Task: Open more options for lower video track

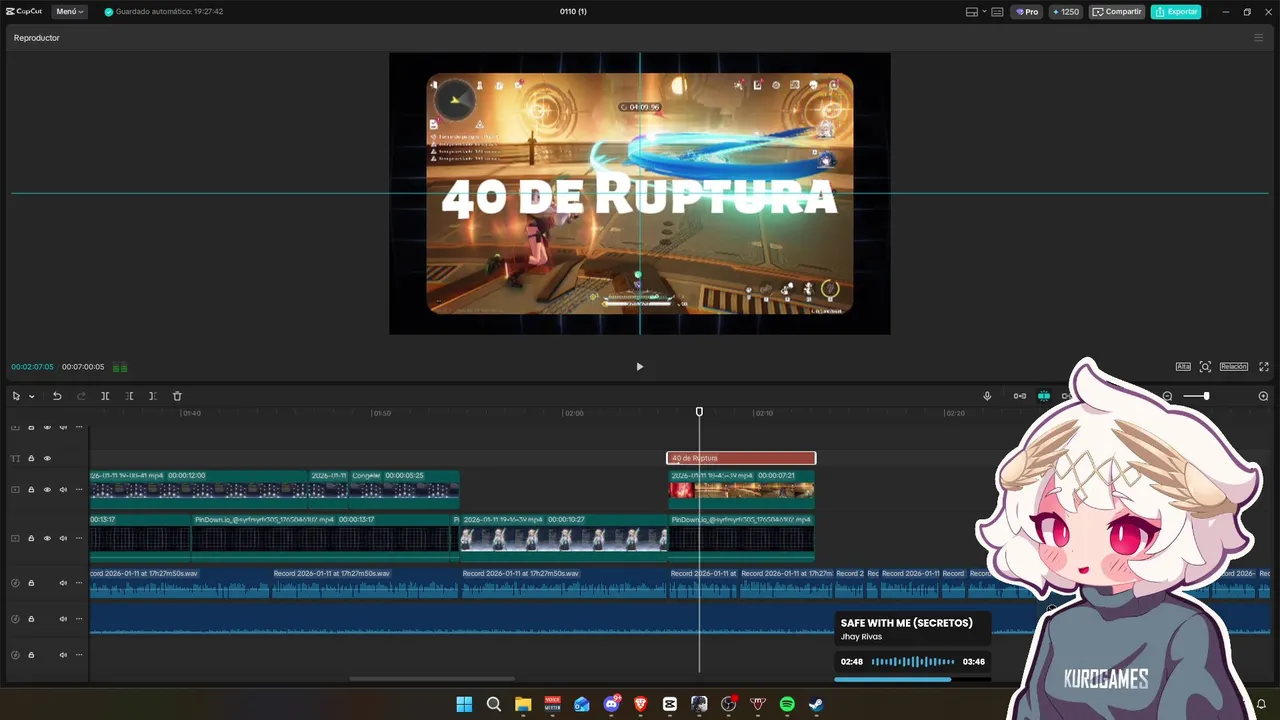Action: click(x=79, y=538)
